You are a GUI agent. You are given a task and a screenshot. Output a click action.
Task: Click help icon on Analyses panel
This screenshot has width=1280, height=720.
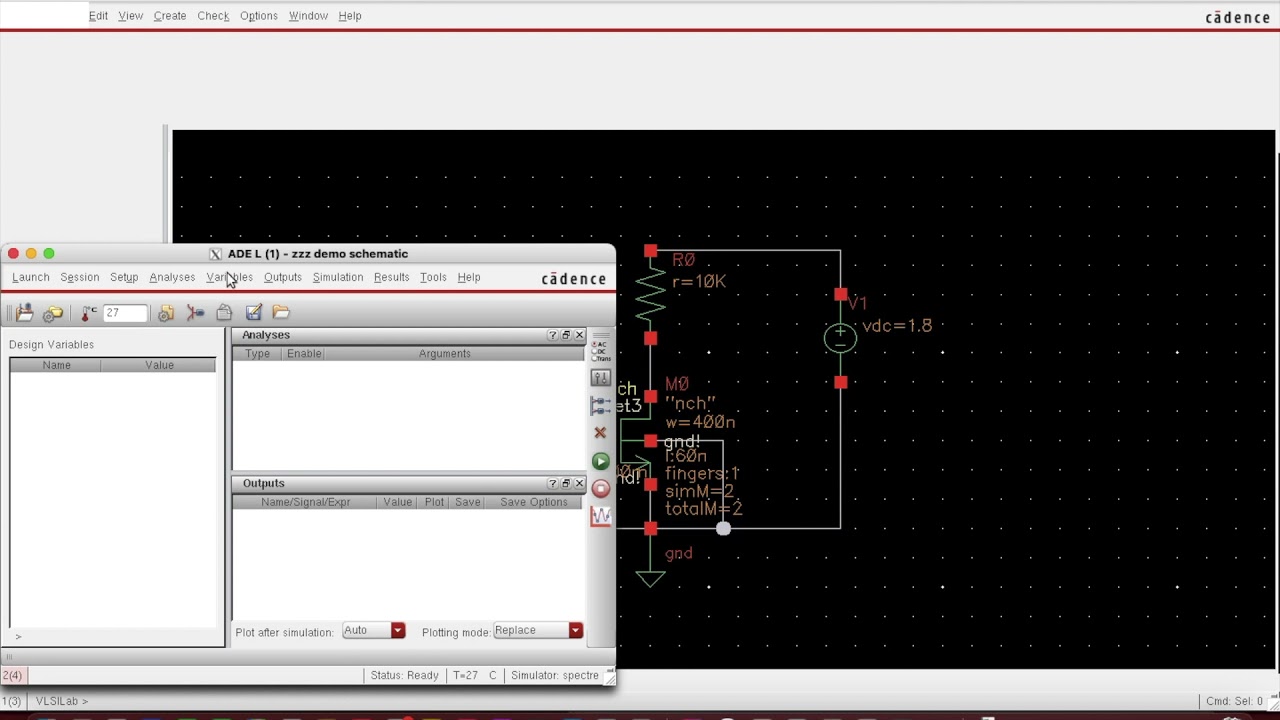(x=552, y=335)
